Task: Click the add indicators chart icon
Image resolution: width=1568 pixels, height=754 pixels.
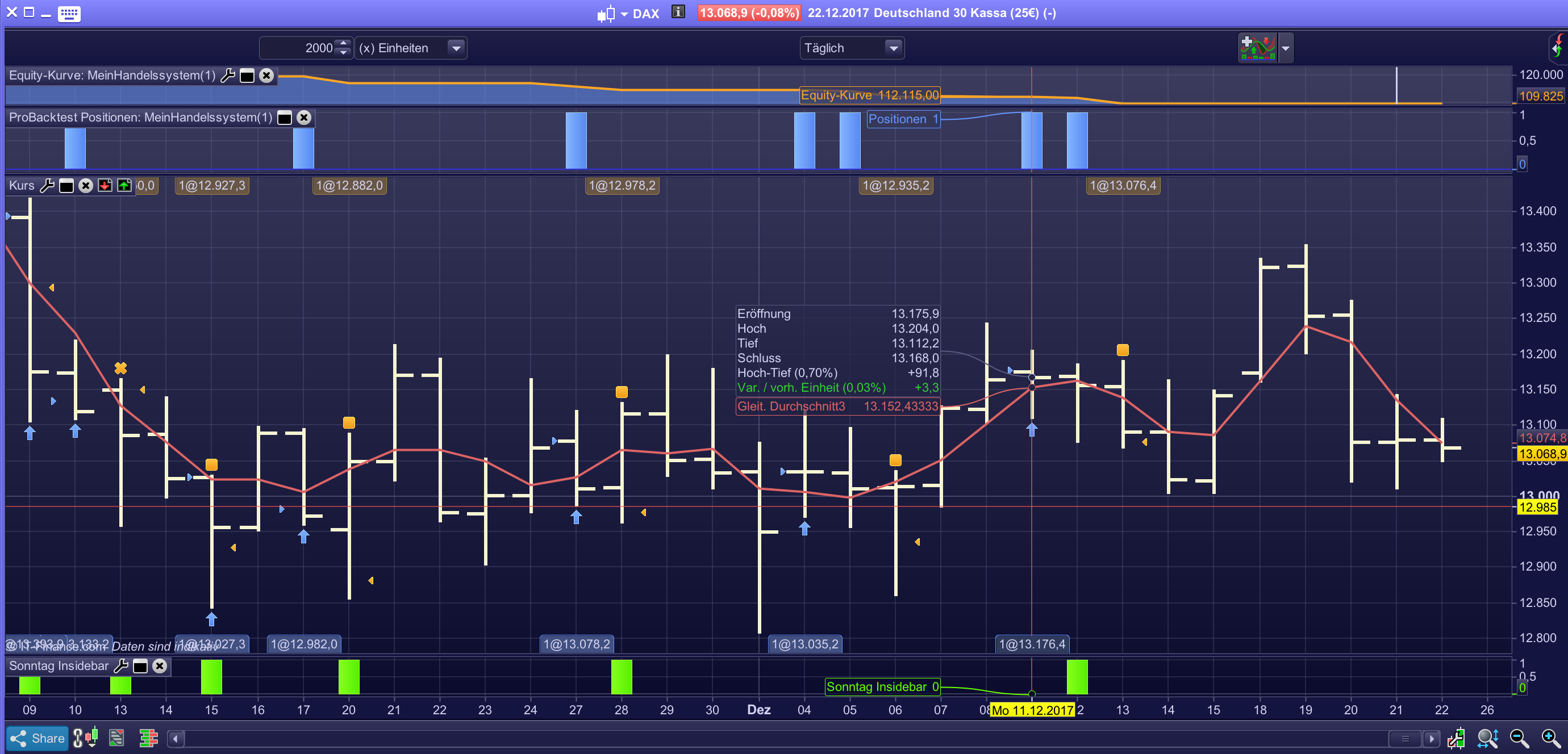Action: coord(1258,48)
